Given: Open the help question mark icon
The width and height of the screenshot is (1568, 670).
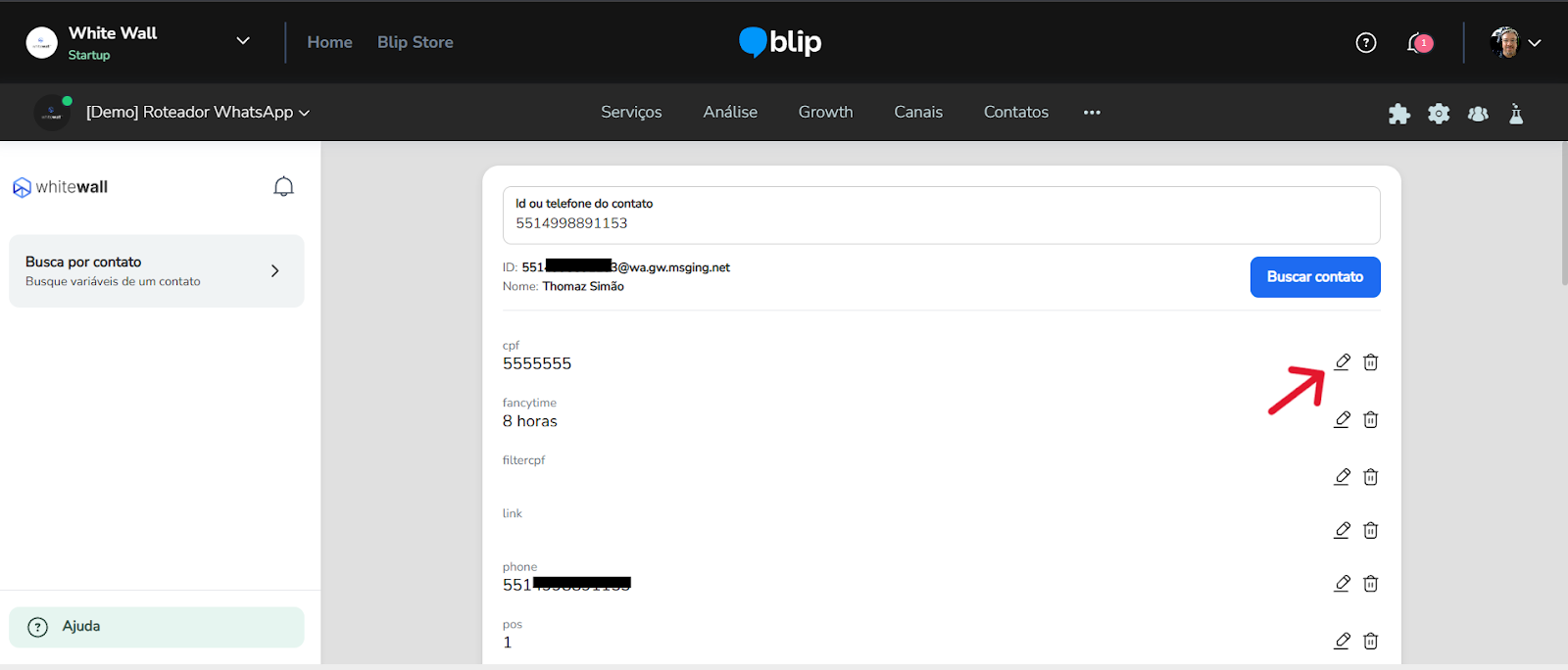Looking at the screenshot, I should tap(1365, 42).
